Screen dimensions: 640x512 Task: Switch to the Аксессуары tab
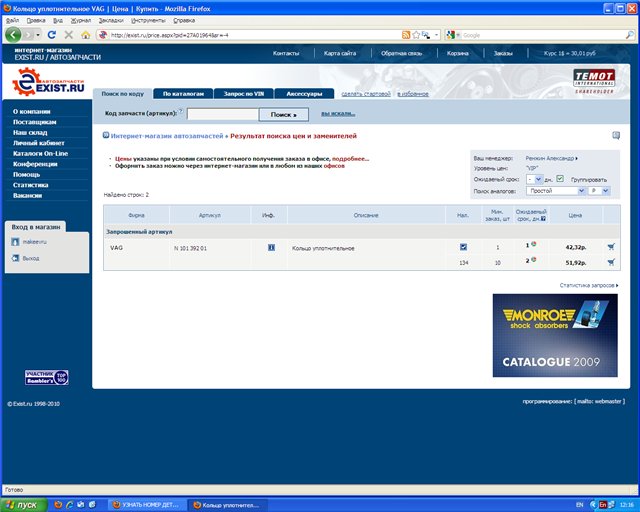coord(304,94)
